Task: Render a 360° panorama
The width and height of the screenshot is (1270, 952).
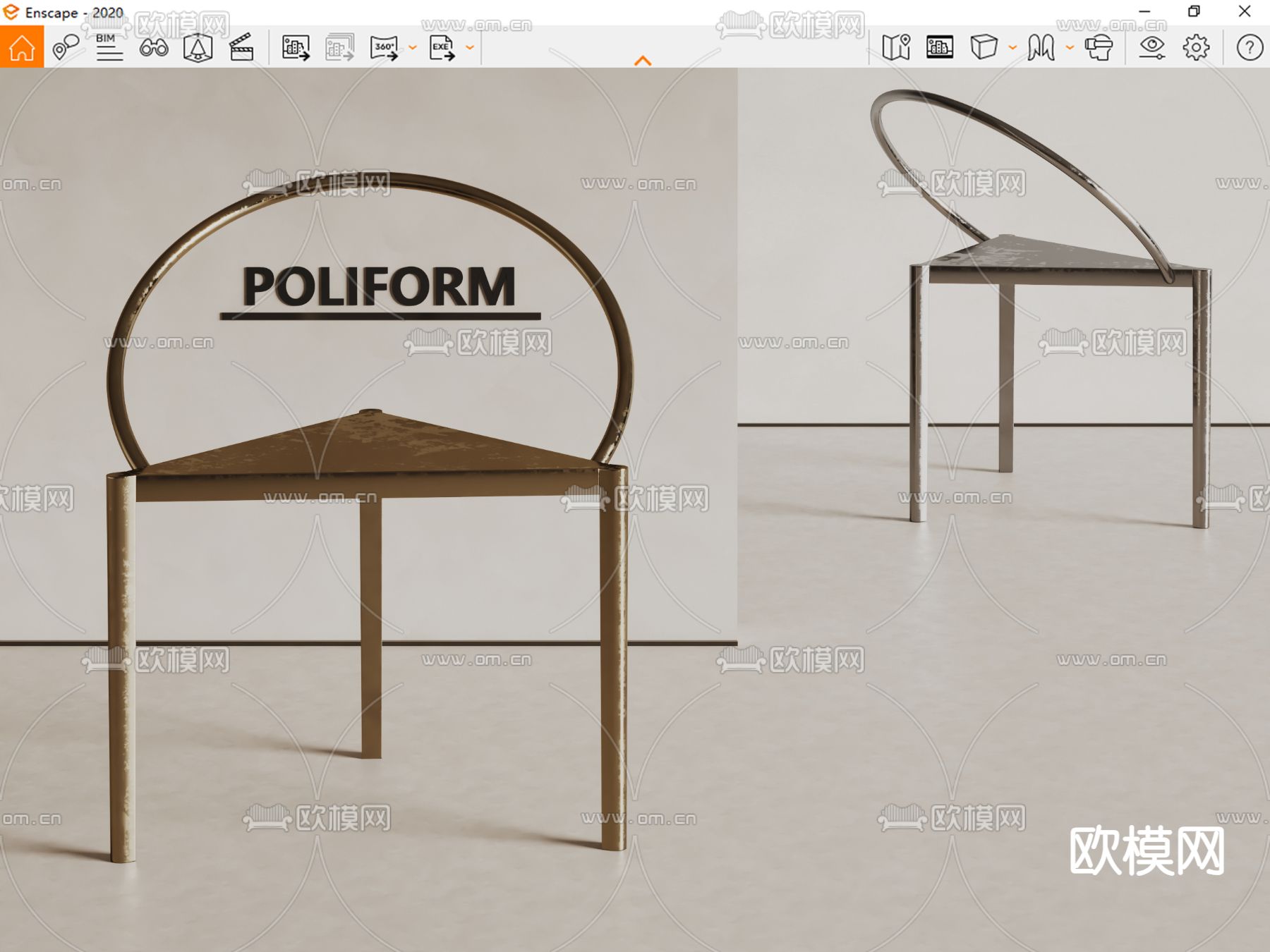Action: [x=384, y=47]
